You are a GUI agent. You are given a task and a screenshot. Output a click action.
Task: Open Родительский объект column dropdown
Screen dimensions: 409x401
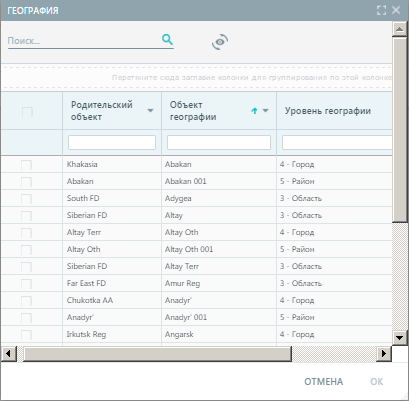pyautogui.click(x=150, y=111)
